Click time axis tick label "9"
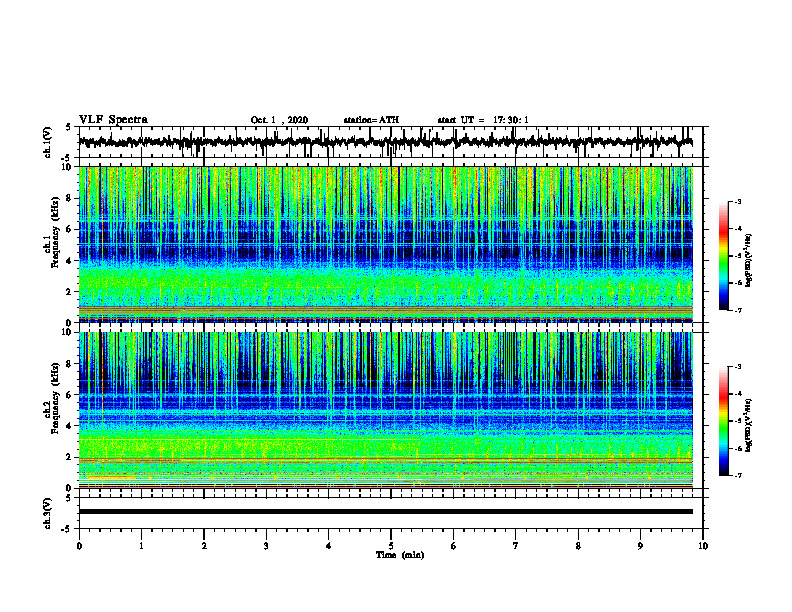The width and height of the screenshot is (792, 612). click(640, 546)
